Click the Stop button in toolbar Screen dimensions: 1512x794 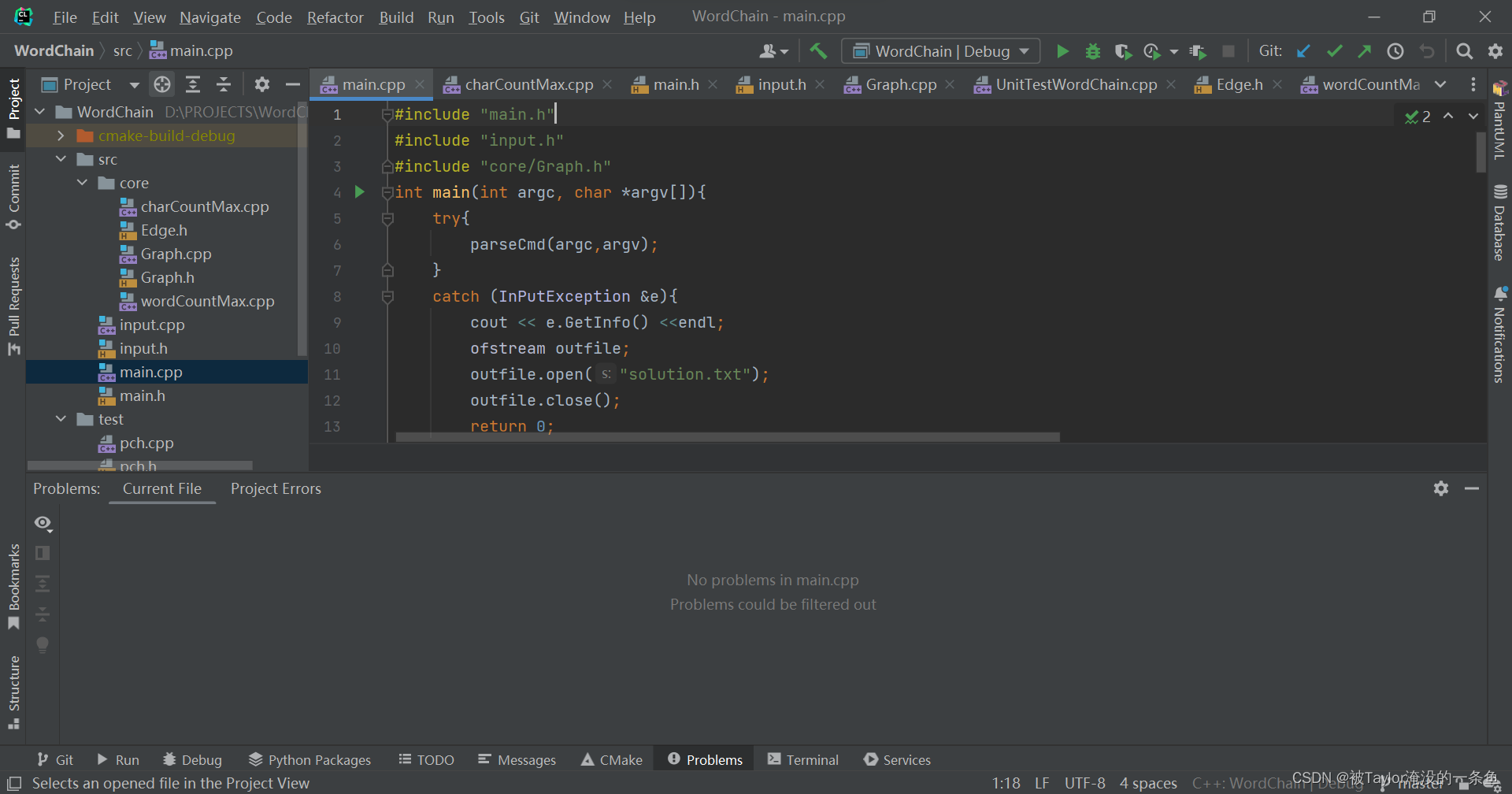click(x=1228, y=51)
